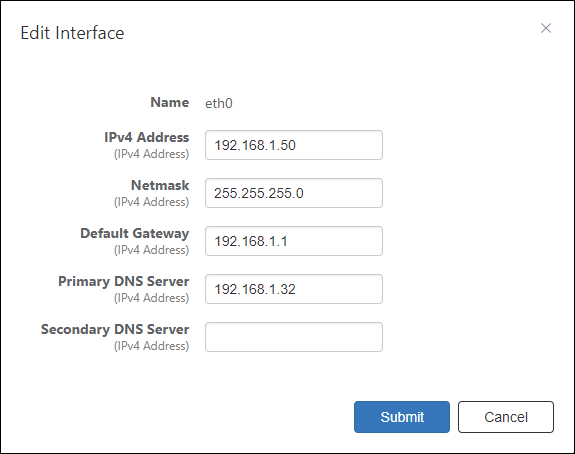575x454 pixels.
Task: Focus the IPv4 Address field showing 192.168.1.50
Action: (294, 145)
